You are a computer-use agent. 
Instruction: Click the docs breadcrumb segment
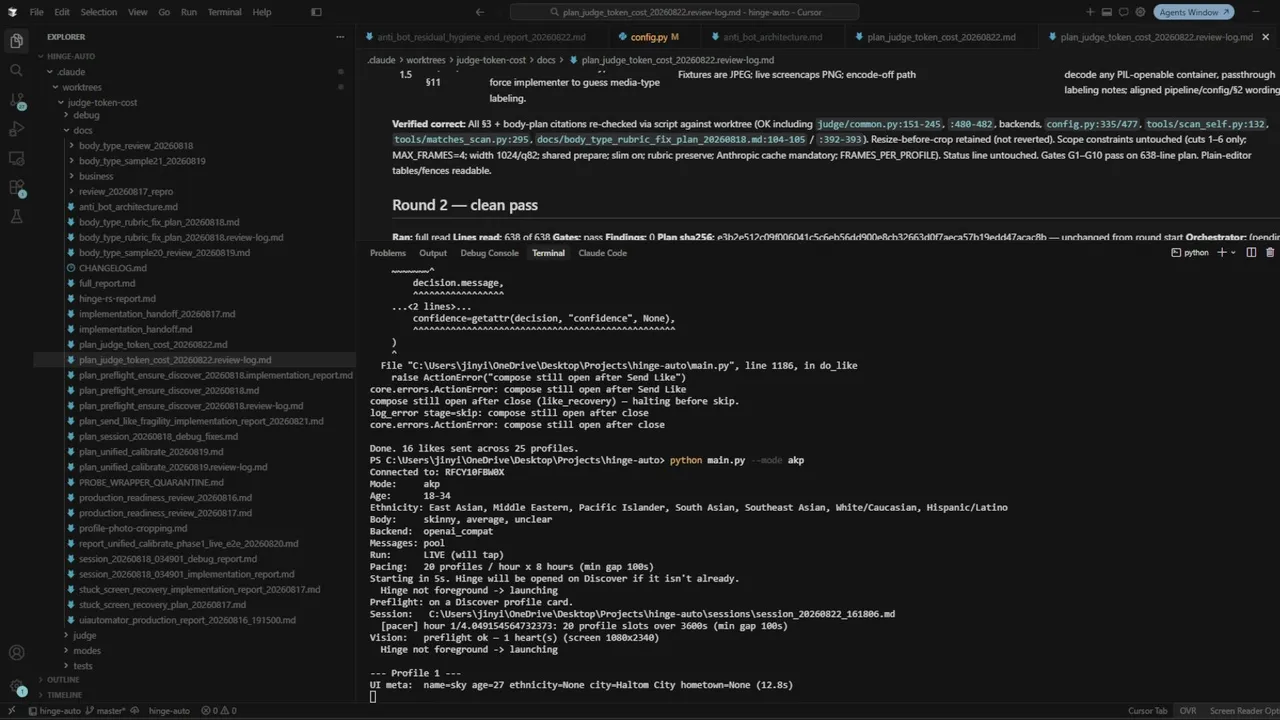[546, 60]
